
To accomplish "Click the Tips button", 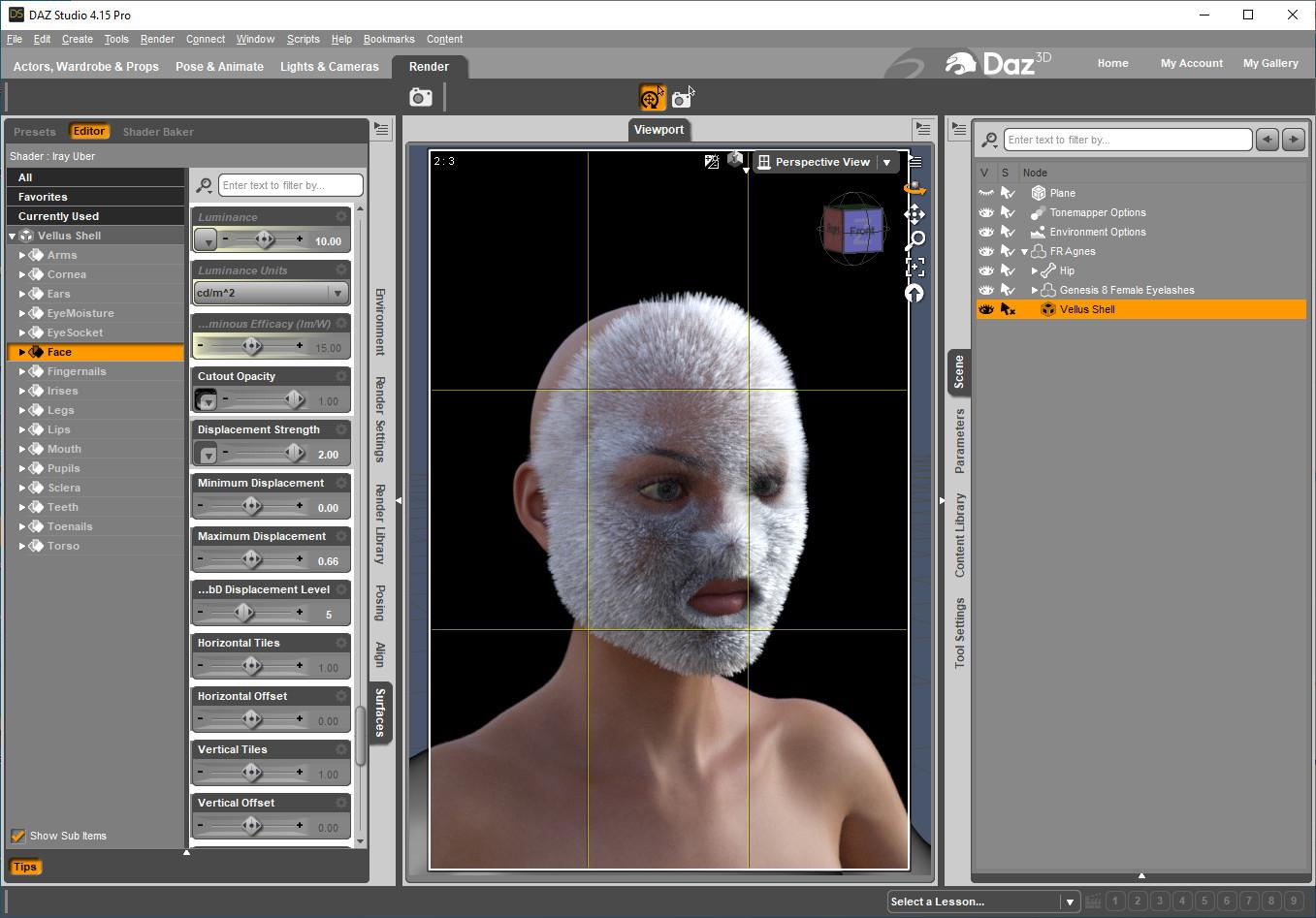I will coord(25,867).
